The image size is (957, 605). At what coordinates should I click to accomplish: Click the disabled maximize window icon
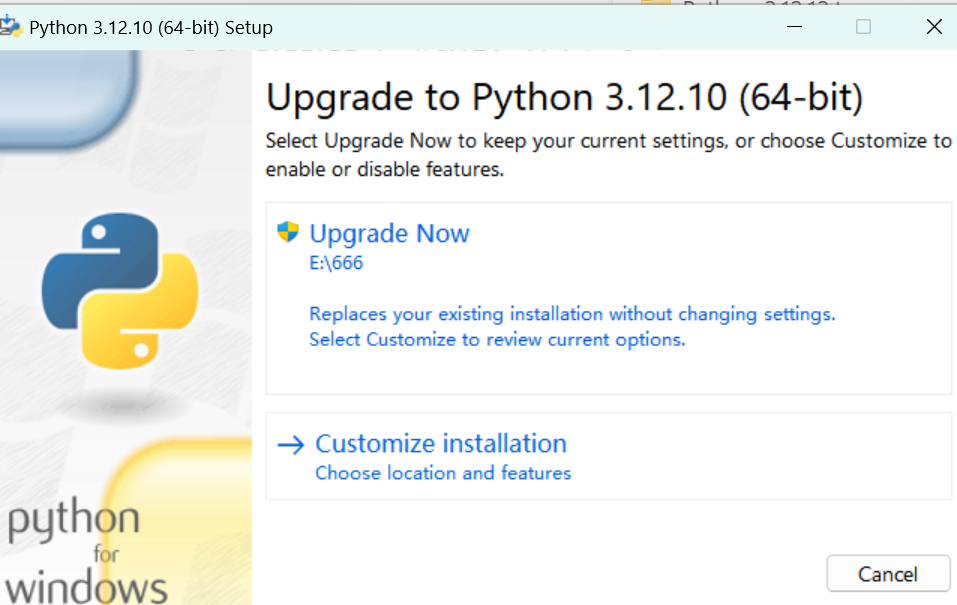point(863,27)
